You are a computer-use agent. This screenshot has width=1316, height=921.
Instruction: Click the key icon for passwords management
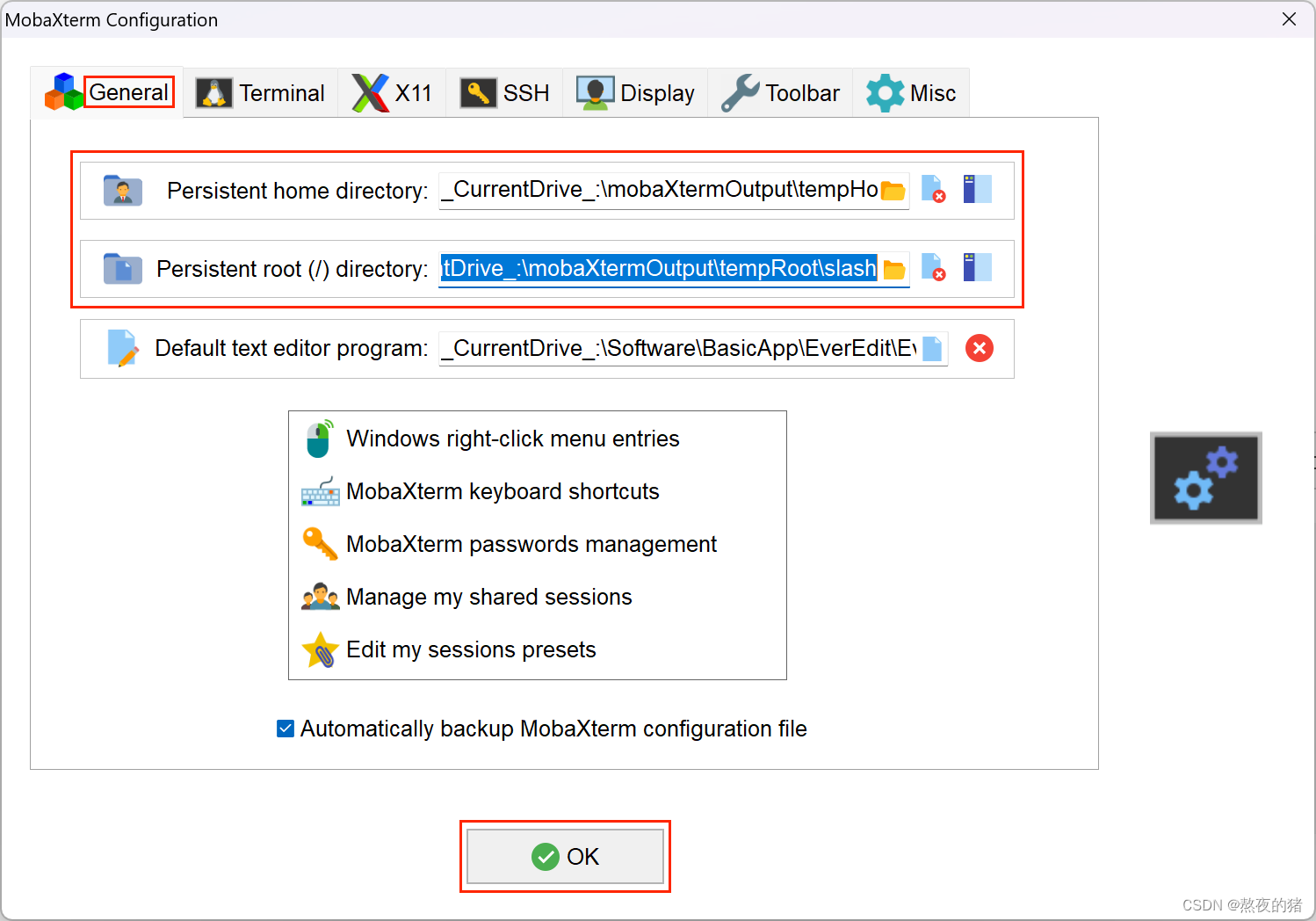(320, 544)
